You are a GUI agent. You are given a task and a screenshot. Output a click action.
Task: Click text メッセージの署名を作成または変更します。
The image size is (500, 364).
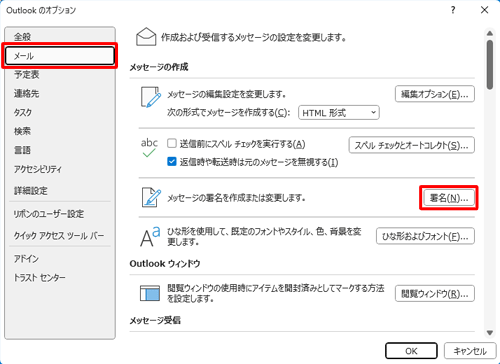coord(236,198)
